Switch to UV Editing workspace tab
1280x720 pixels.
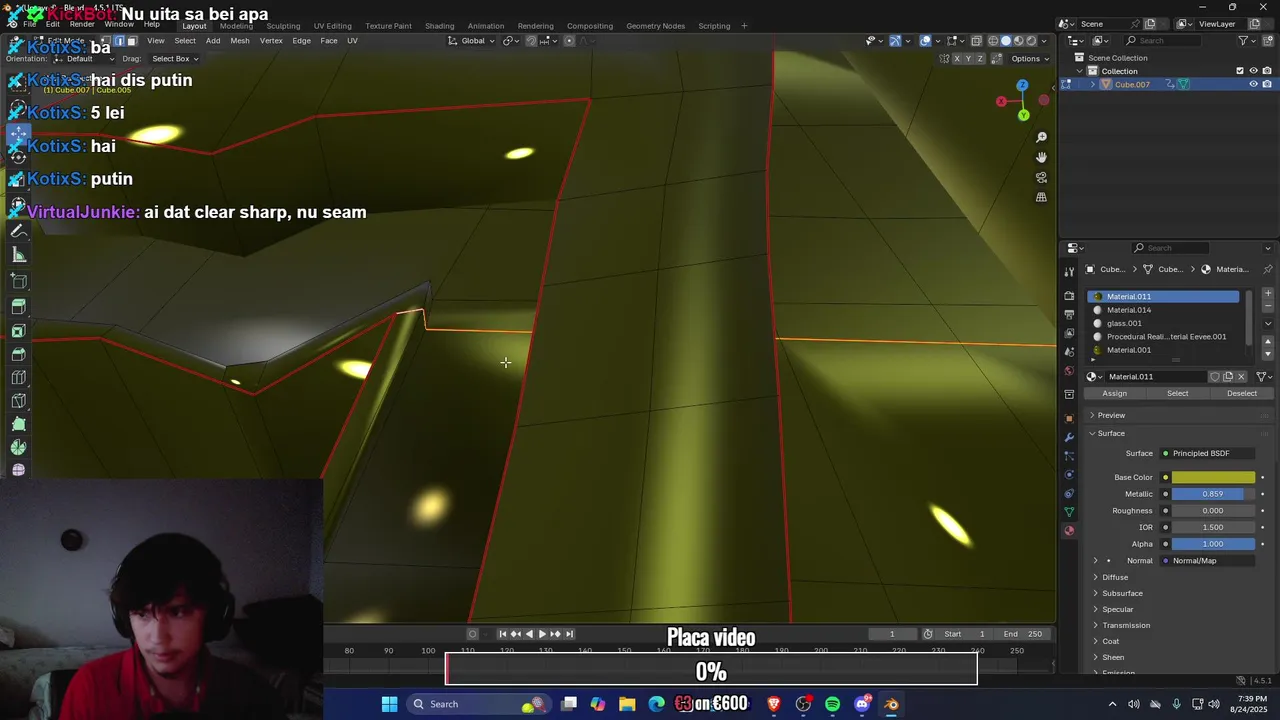(x=332, y=26)
